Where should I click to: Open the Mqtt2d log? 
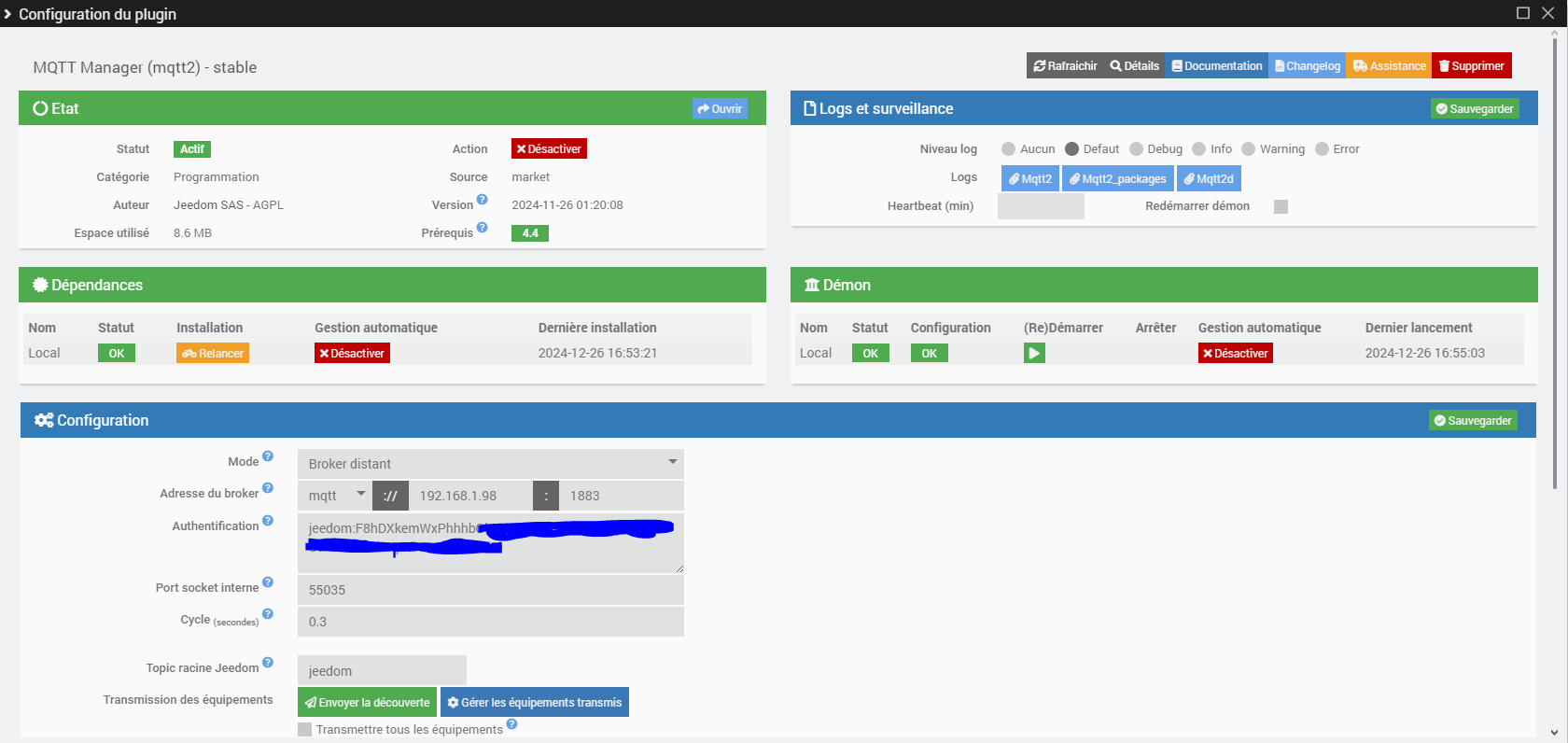tap(1209, 178)
